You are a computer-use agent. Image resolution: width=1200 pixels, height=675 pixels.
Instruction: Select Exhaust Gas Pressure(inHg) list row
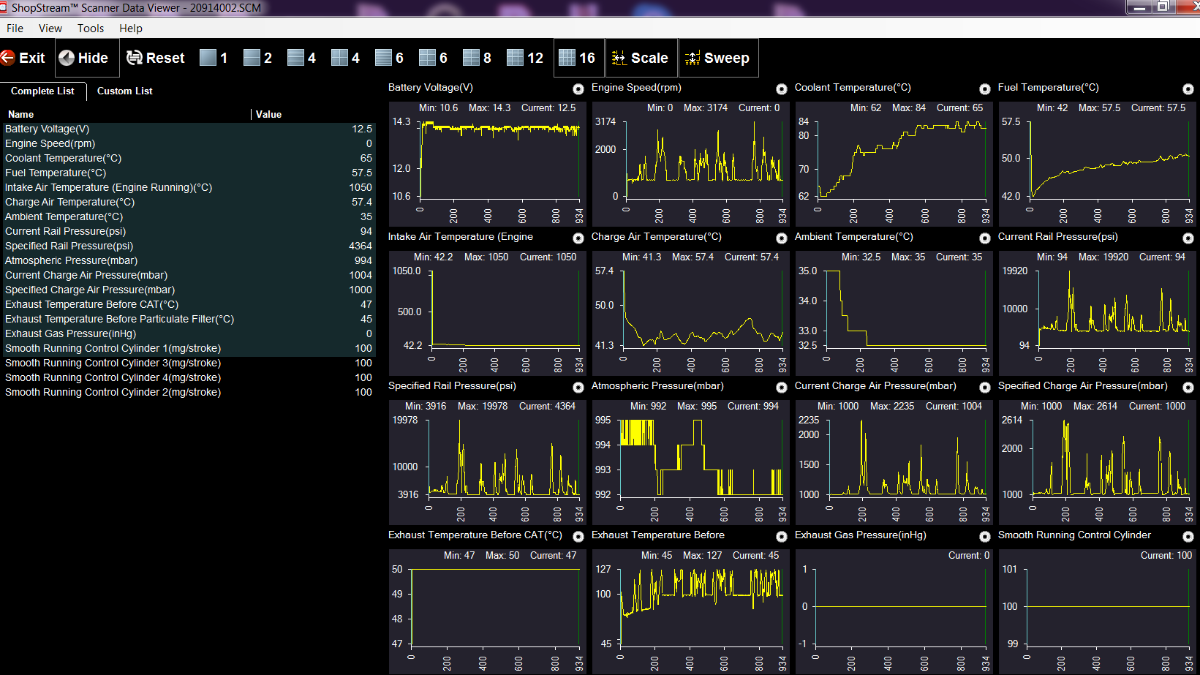point(189,334)
